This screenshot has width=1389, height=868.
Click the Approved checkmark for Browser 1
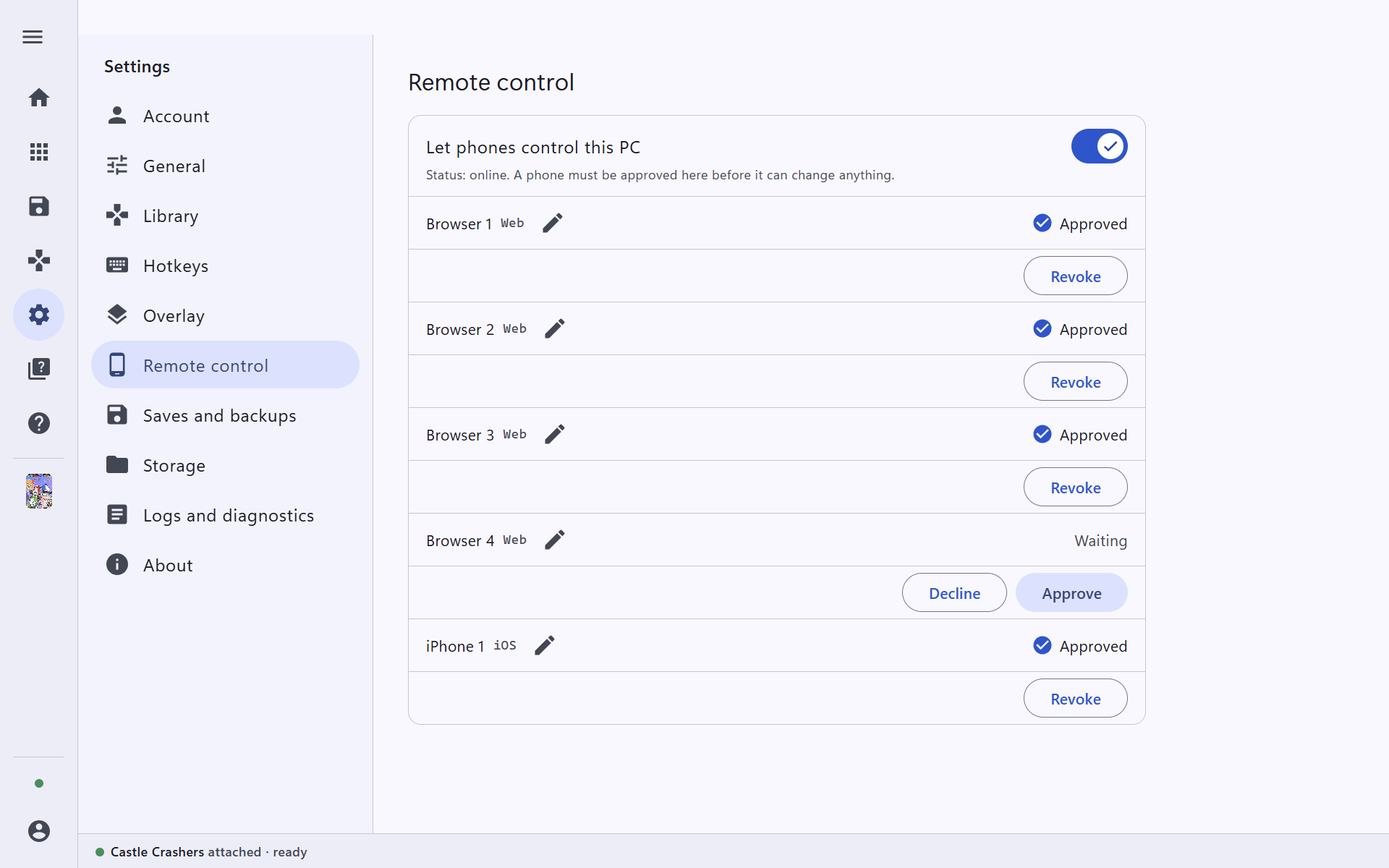coord(1042,223)
